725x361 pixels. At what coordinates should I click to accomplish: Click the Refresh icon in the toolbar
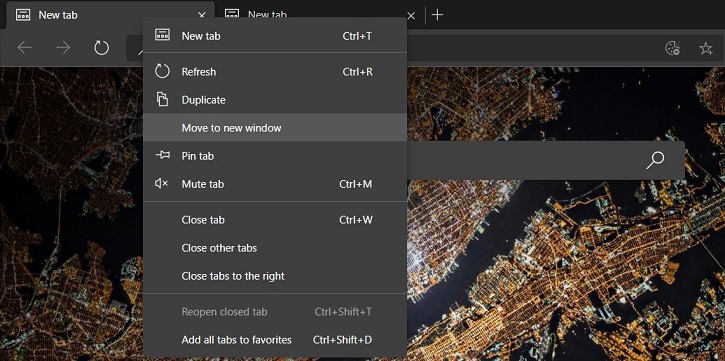click(101, 48)
